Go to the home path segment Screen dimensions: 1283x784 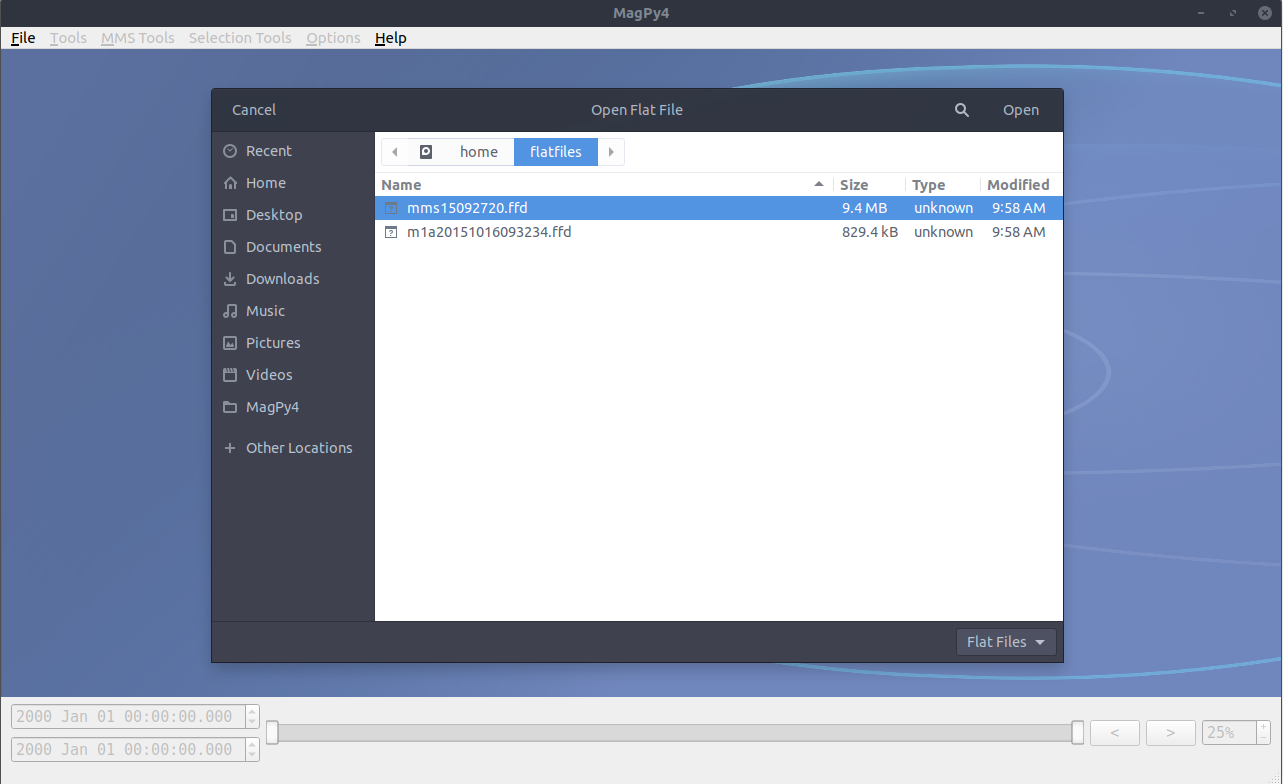point(479,152)
